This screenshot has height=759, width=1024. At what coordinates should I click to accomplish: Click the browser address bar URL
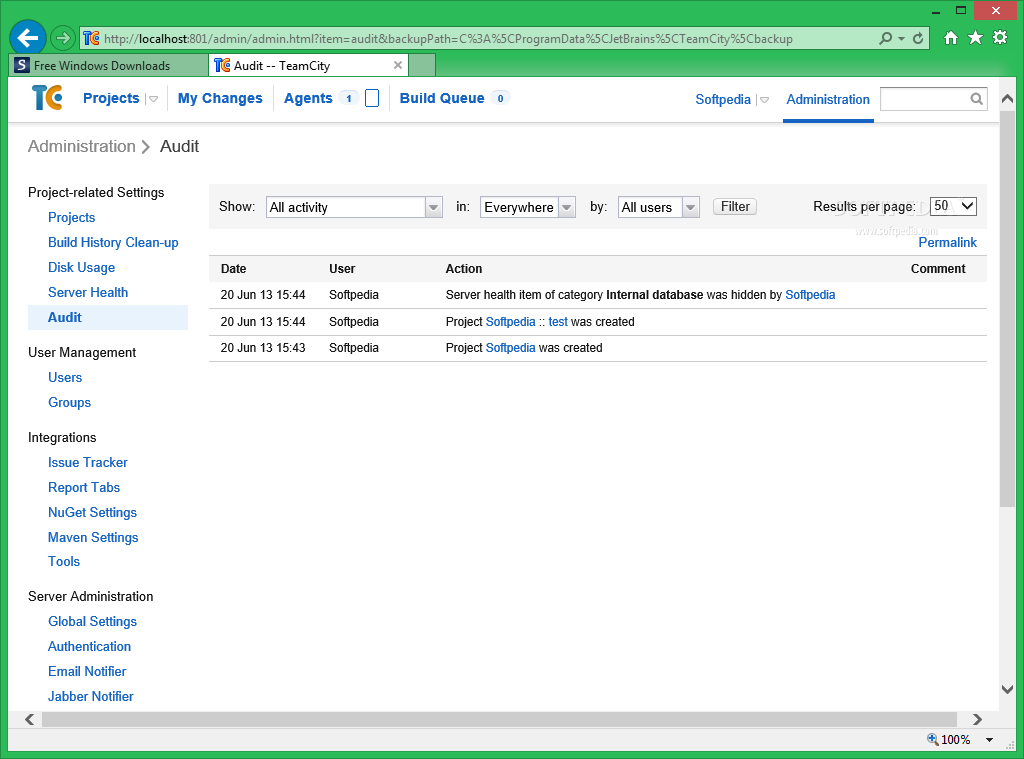tap(447, 39)
